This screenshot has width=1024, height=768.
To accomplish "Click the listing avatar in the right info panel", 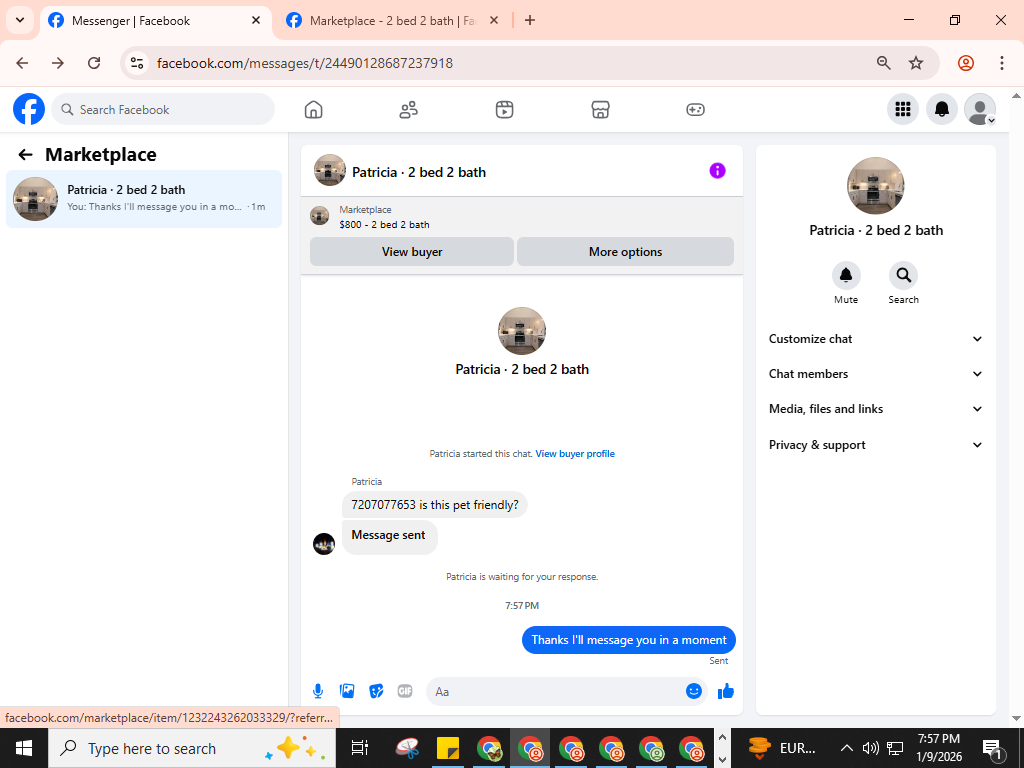I will (875, 185).
